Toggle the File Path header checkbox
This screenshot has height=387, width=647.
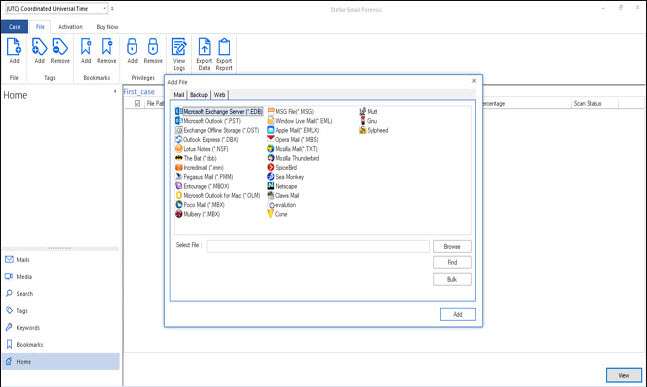pyautogui.click(x=137, y=104)
